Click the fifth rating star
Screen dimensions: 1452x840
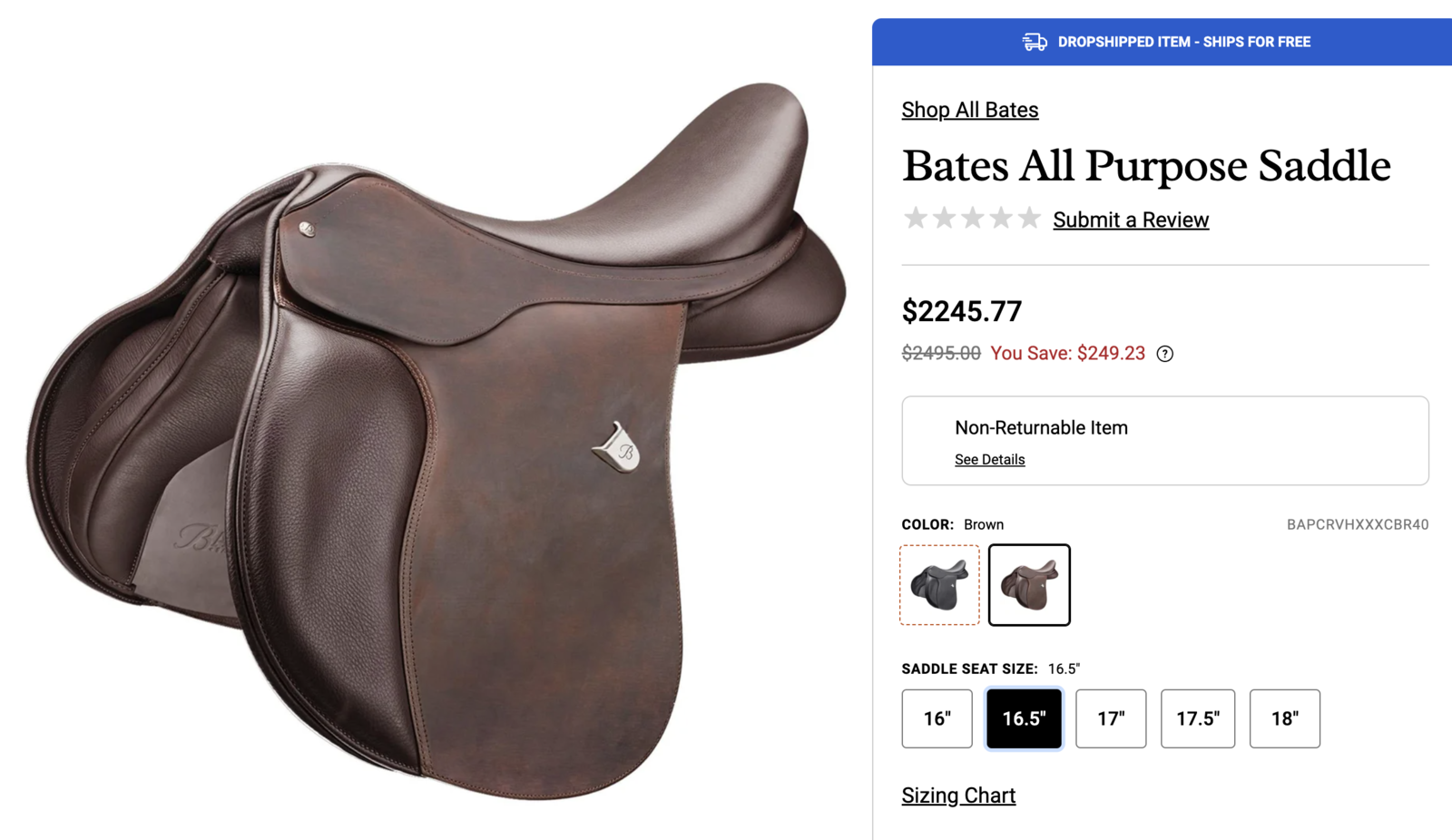pyautogui.click(x=1028, y=218)
